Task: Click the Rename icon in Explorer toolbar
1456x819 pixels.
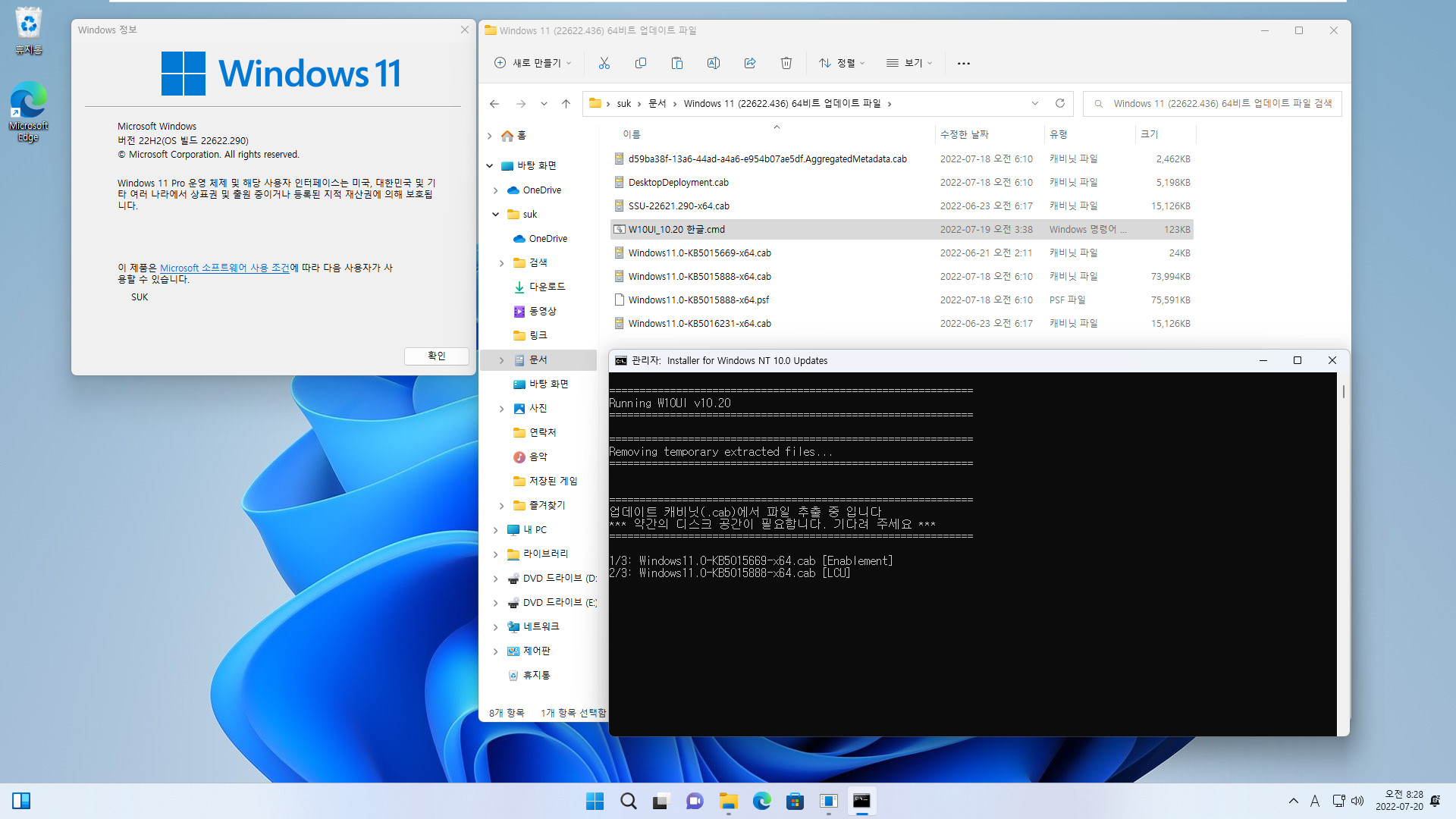Action: 714,63
